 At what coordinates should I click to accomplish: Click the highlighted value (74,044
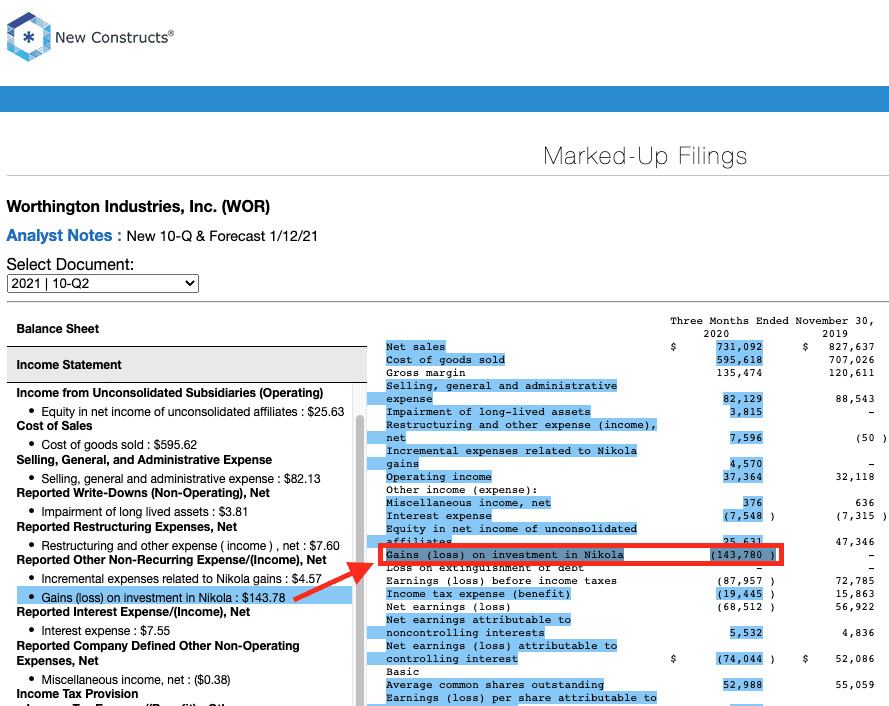point(739,659)
